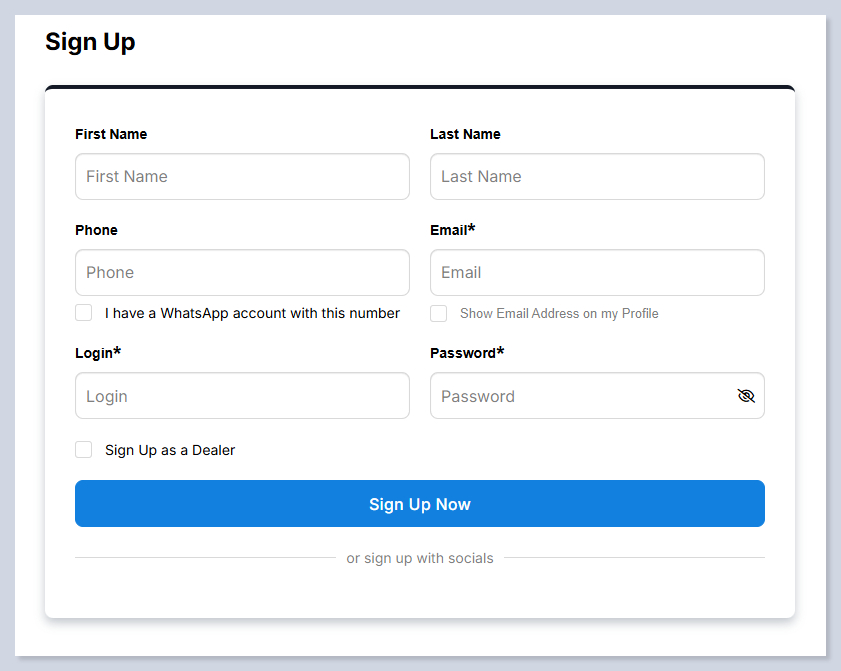841x671 pixels.
Task: Click the "Sign Up as a Dealer" label text
Action: click(x=170, y=450)
